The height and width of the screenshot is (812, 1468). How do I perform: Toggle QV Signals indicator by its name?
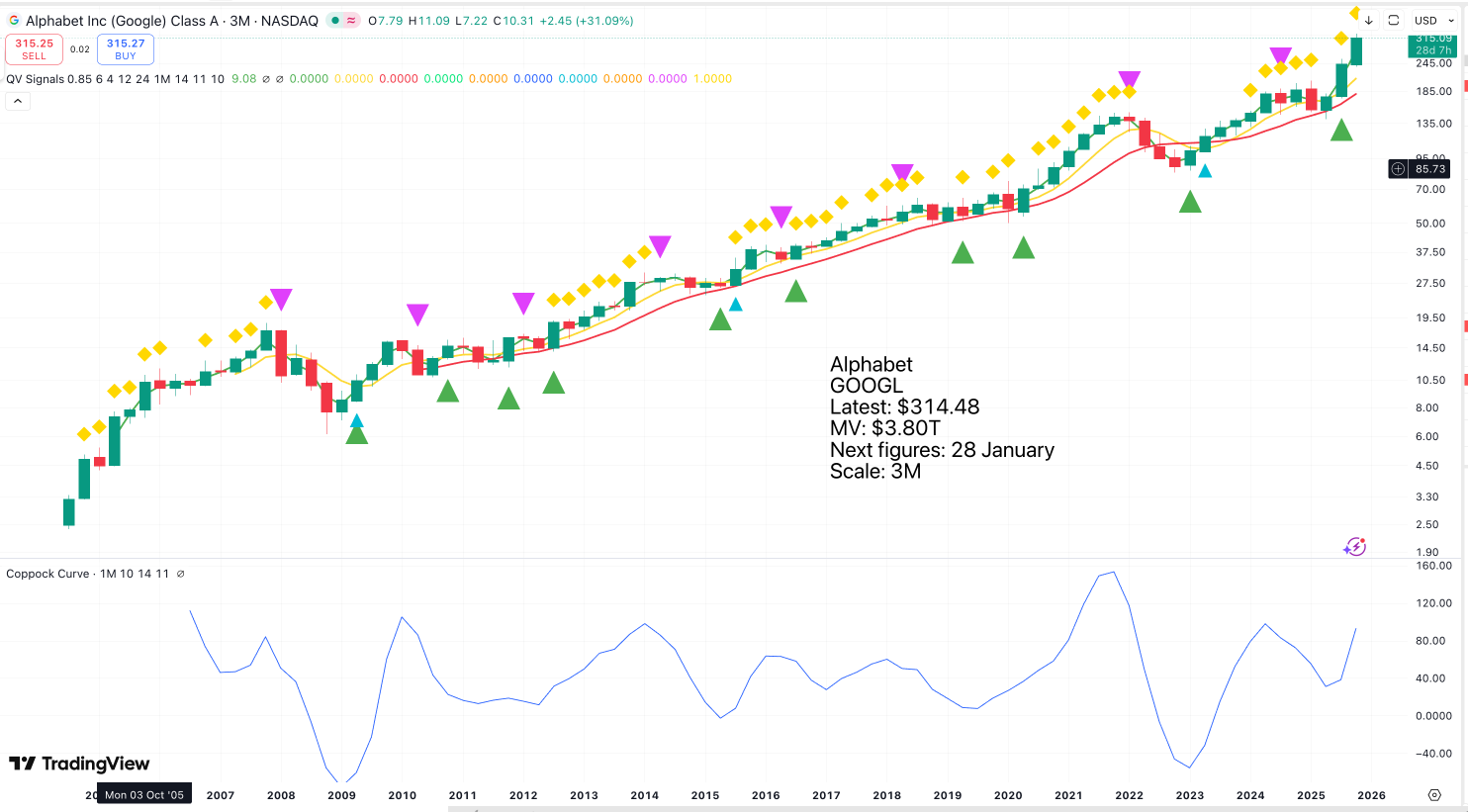click(35, 79)
